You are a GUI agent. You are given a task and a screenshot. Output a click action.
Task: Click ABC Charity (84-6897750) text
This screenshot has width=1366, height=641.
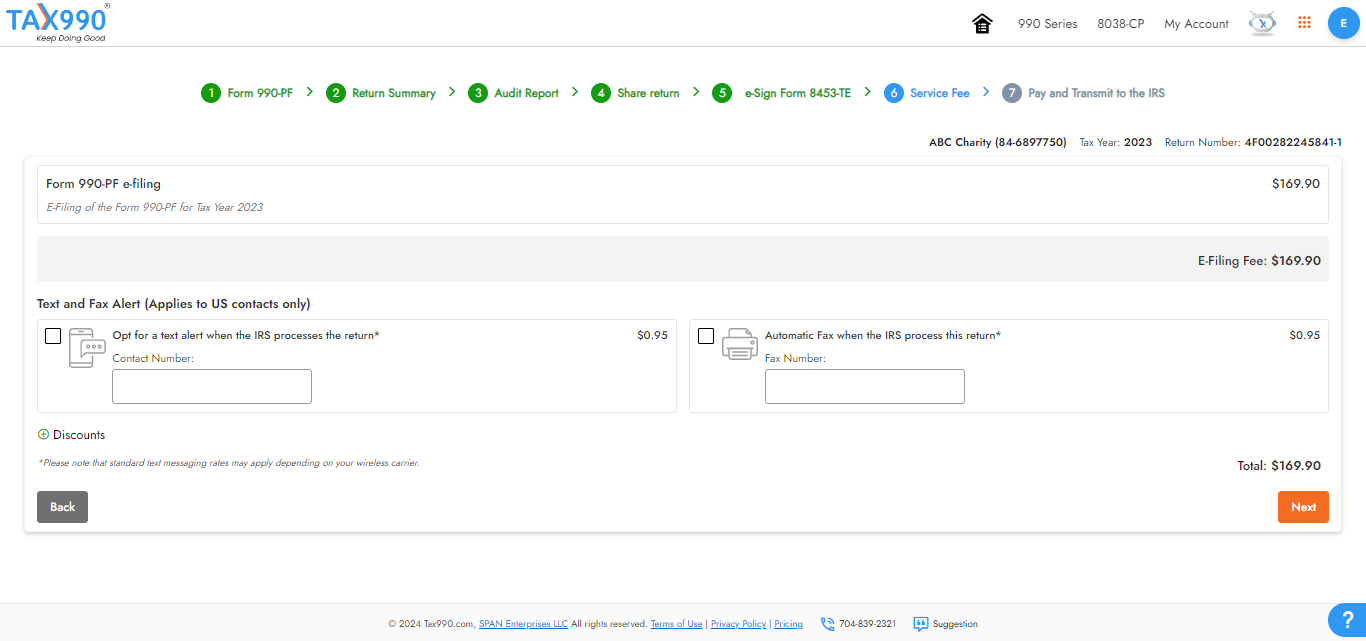click(998, 143)
